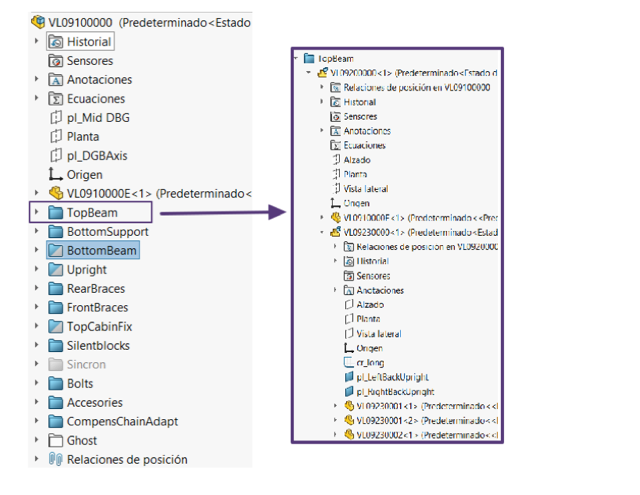Screen dimensions: 640x495
Task: Select Alzado plane under VL09200000<1>
Action: (357, 160)
